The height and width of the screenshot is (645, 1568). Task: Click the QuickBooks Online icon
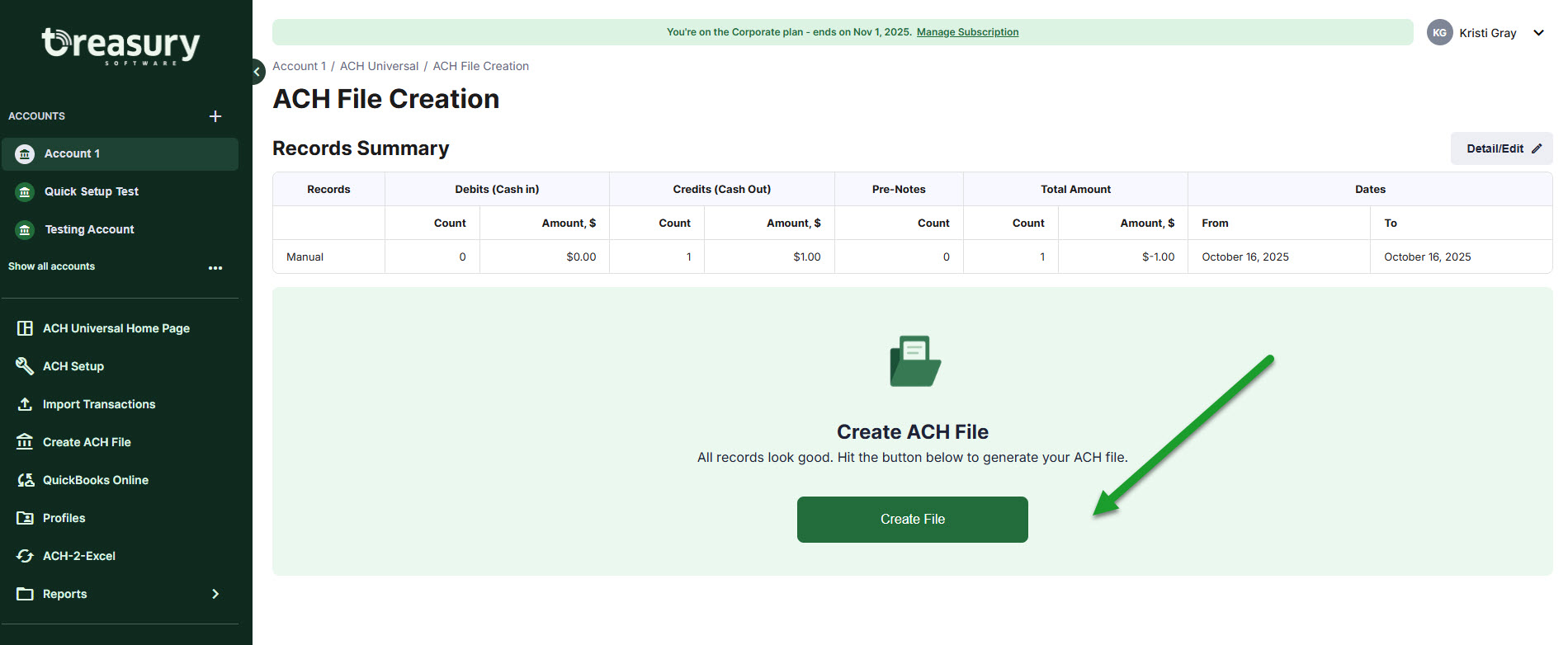pyautogui.click(x=26, y=480)
